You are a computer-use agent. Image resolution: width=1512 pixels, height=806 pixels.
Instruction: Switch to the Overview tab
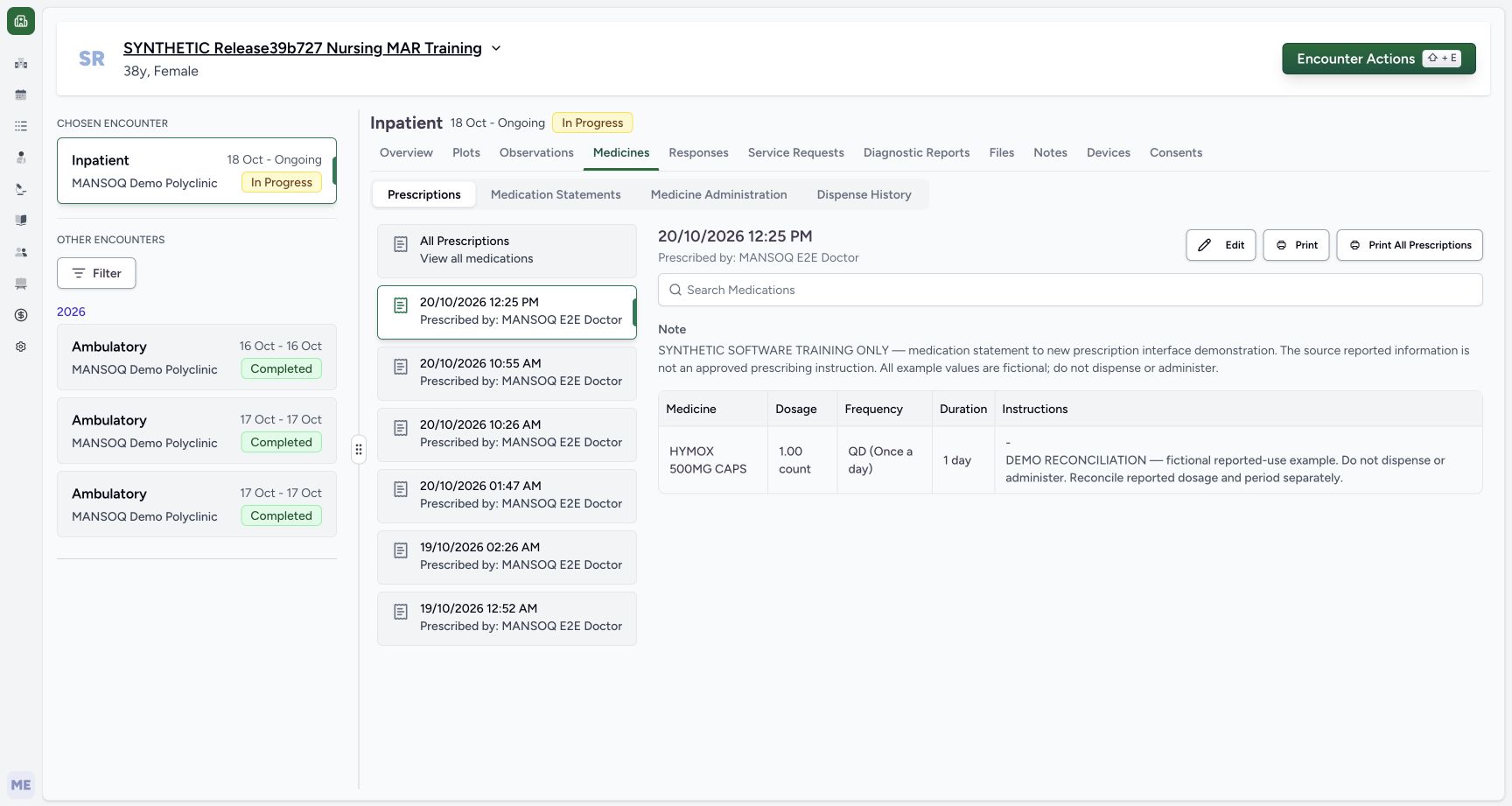pos(406,152)
